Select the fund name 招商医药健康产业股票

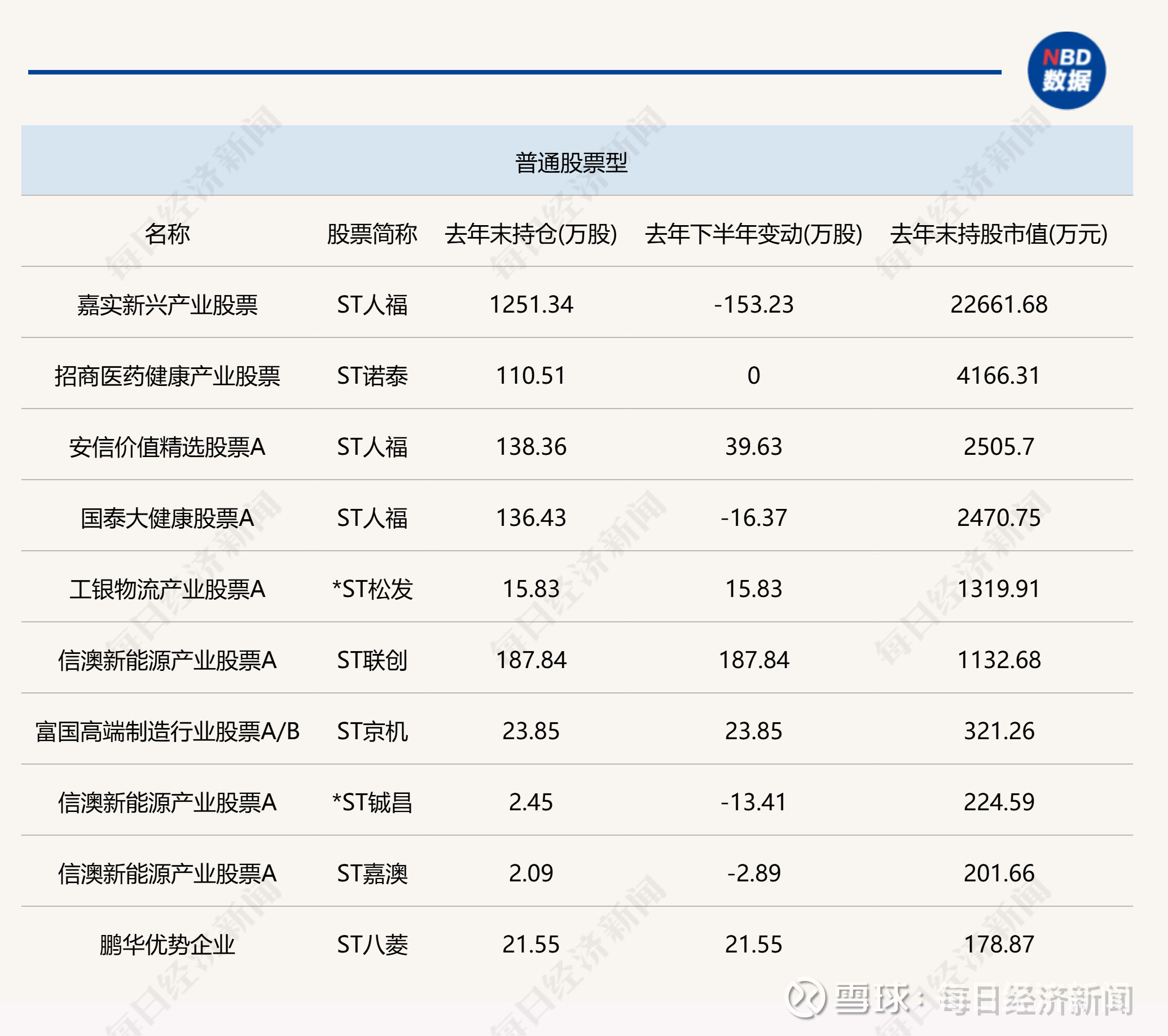pos(167,376)
